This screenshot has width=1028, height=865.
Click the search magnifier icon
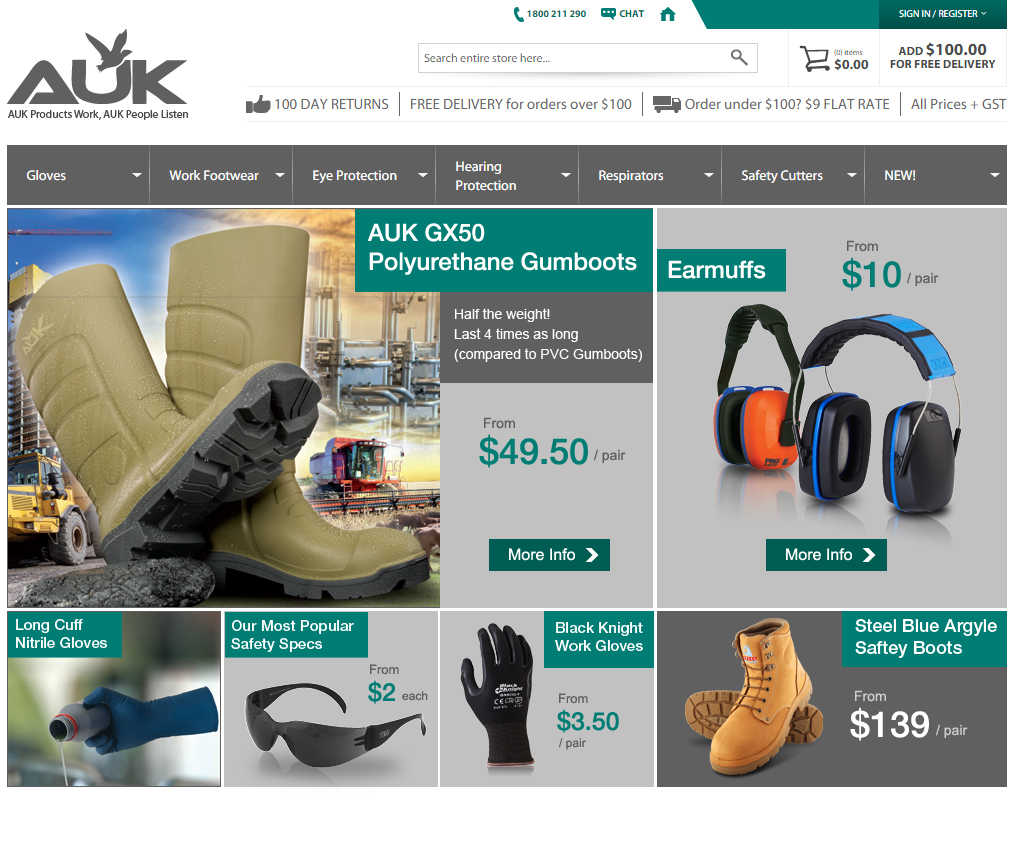739,58
